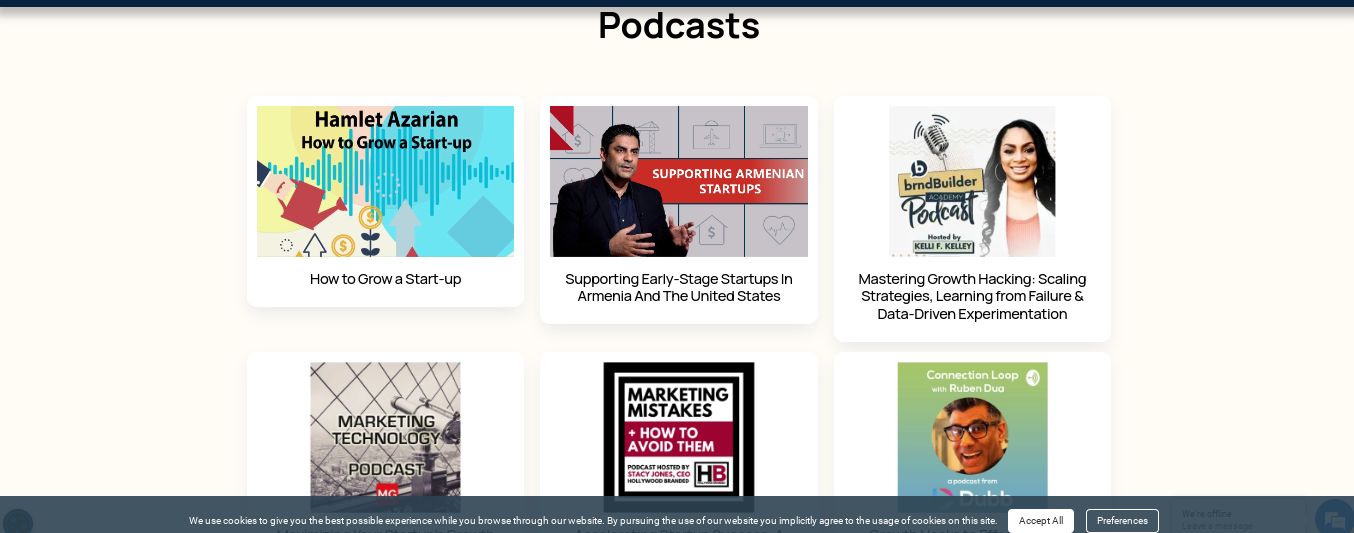This screenshot has height=533, width=1354.
Task: Click the 'Podcasts' section heading
Action: tap(679, 25)
